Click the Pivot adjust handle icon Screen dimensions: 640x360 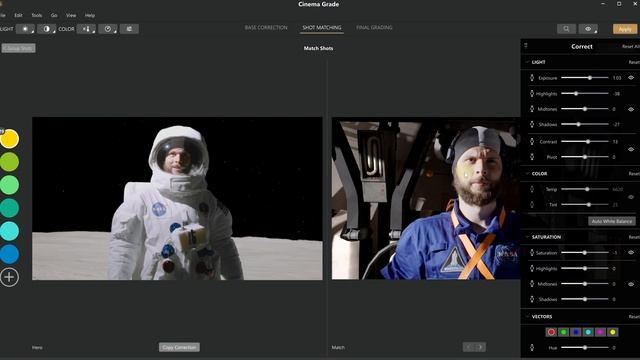[532, 157]
